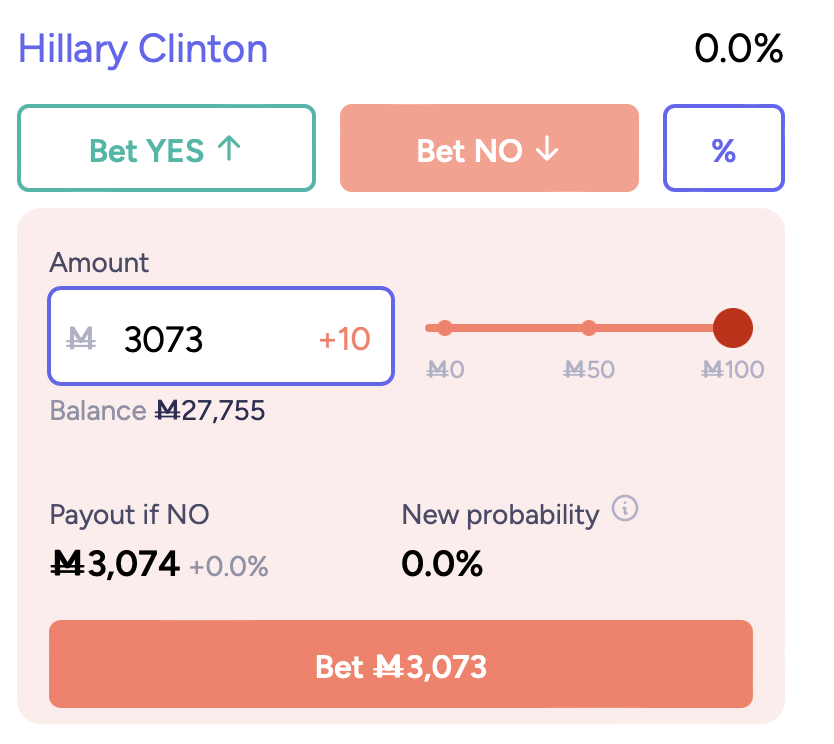This screenshot has height=744, width=834.
Task: Open Hillary Clinton answer page
Action: (x=143, y=49)
